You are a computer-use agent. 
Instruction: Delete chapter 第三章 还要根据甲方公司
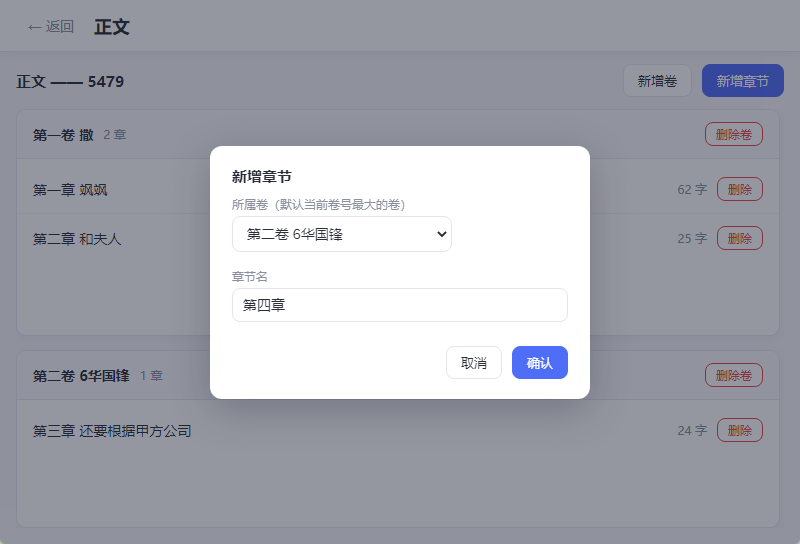(739, 430)
